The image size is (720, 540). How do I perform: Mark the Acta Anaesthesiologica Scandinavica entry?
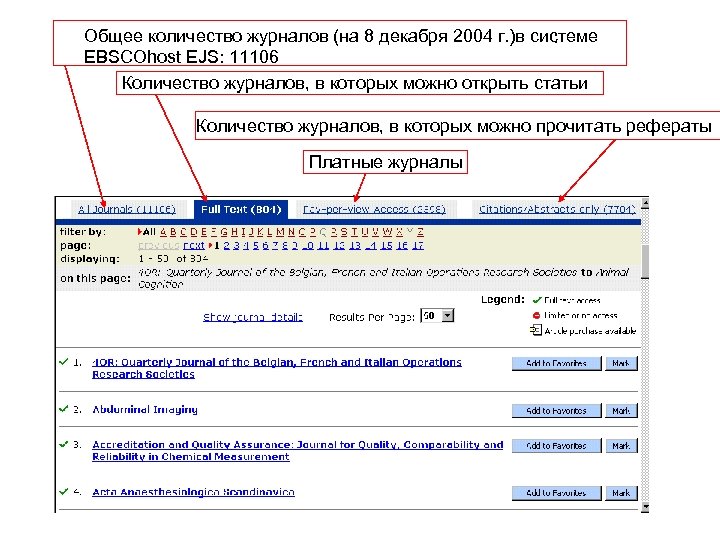[x=621, y=493]
